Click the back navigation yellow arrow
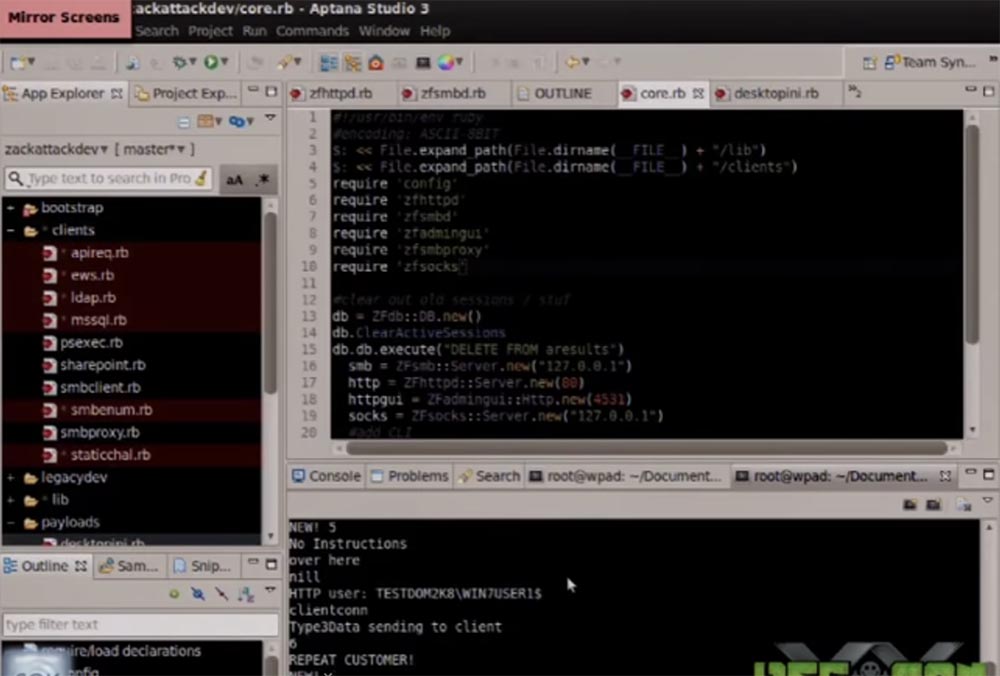The height and width of the screenshot is (676, 1000). (x=572, y=62)
